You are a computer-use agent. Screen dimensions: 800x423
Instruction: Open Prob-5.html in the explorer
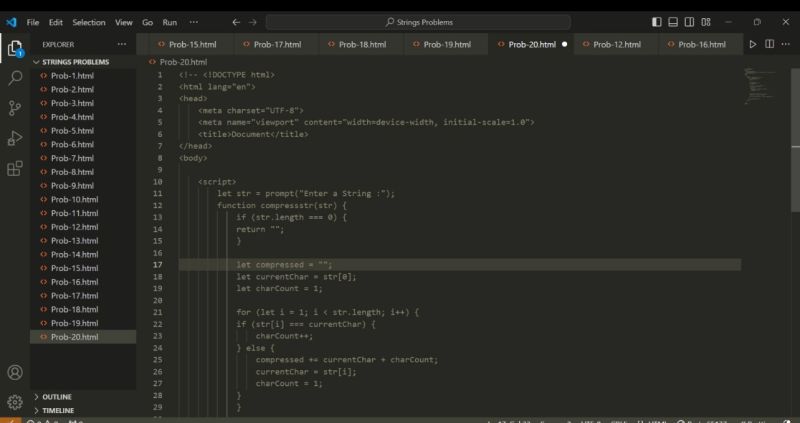coord(83,131)
